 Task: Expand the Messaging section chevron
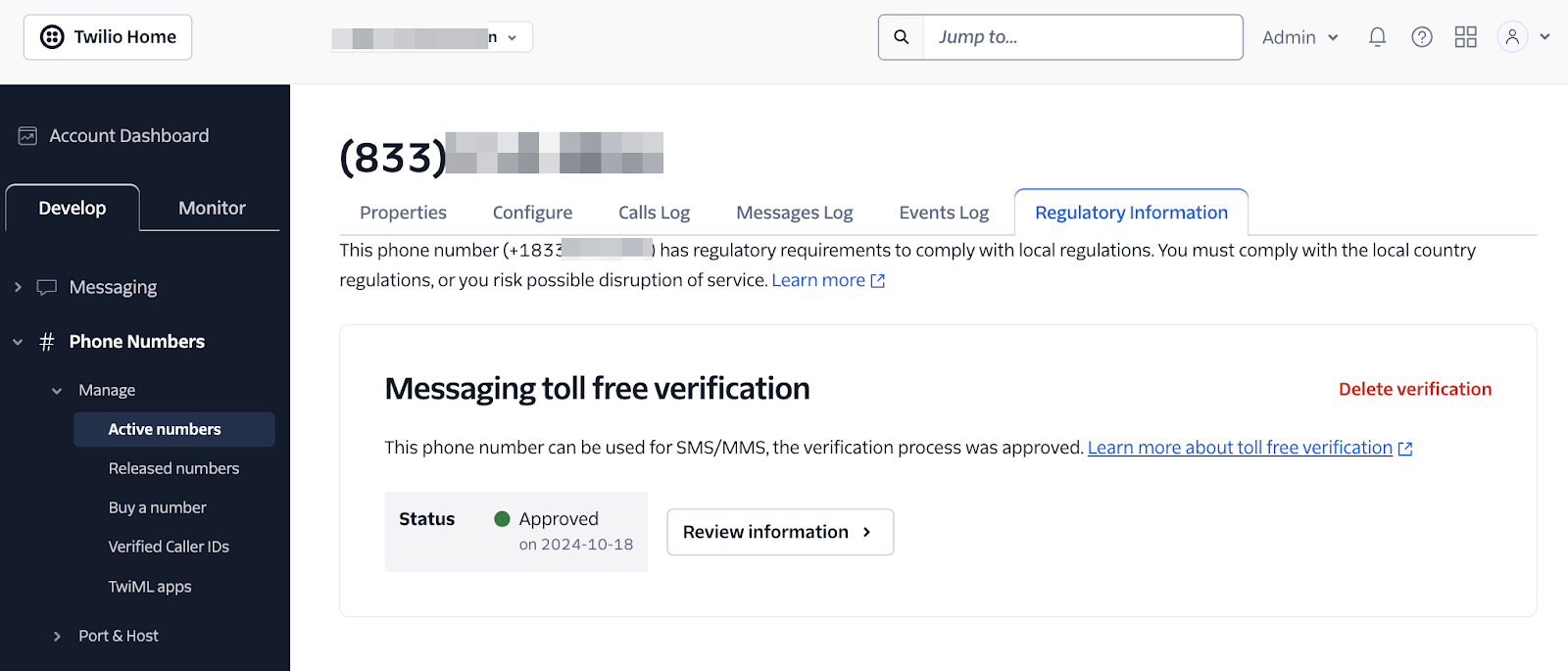18,287
